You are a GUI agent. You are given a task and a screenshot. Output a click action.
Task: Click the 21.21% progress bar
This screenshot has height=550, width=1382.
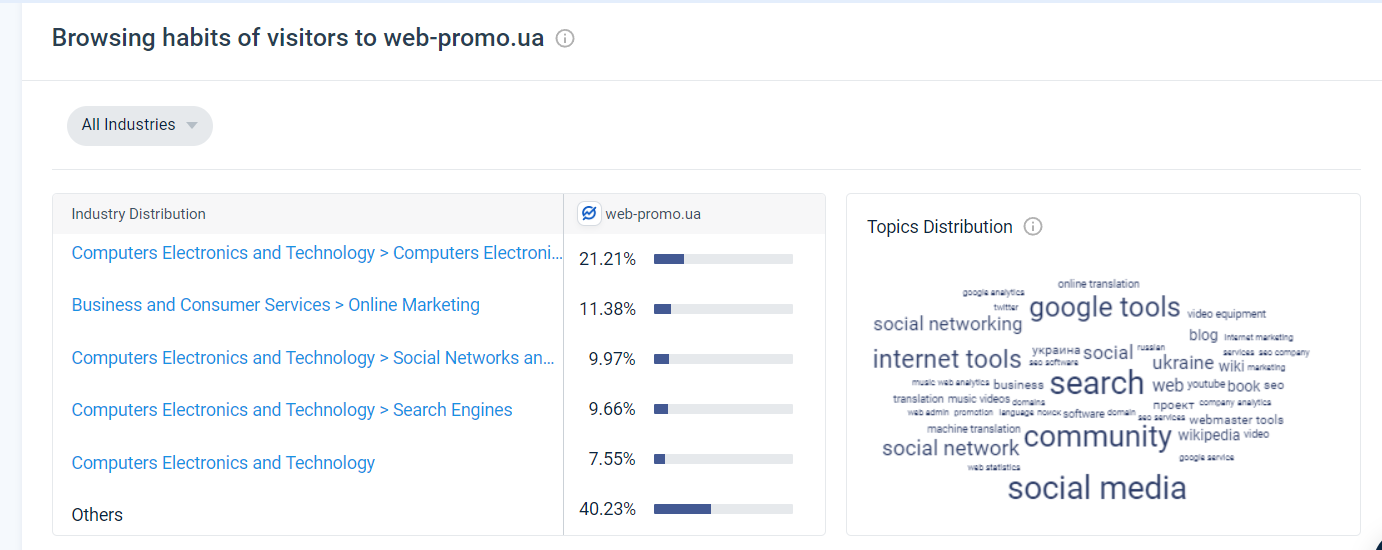tap(723, 259)
